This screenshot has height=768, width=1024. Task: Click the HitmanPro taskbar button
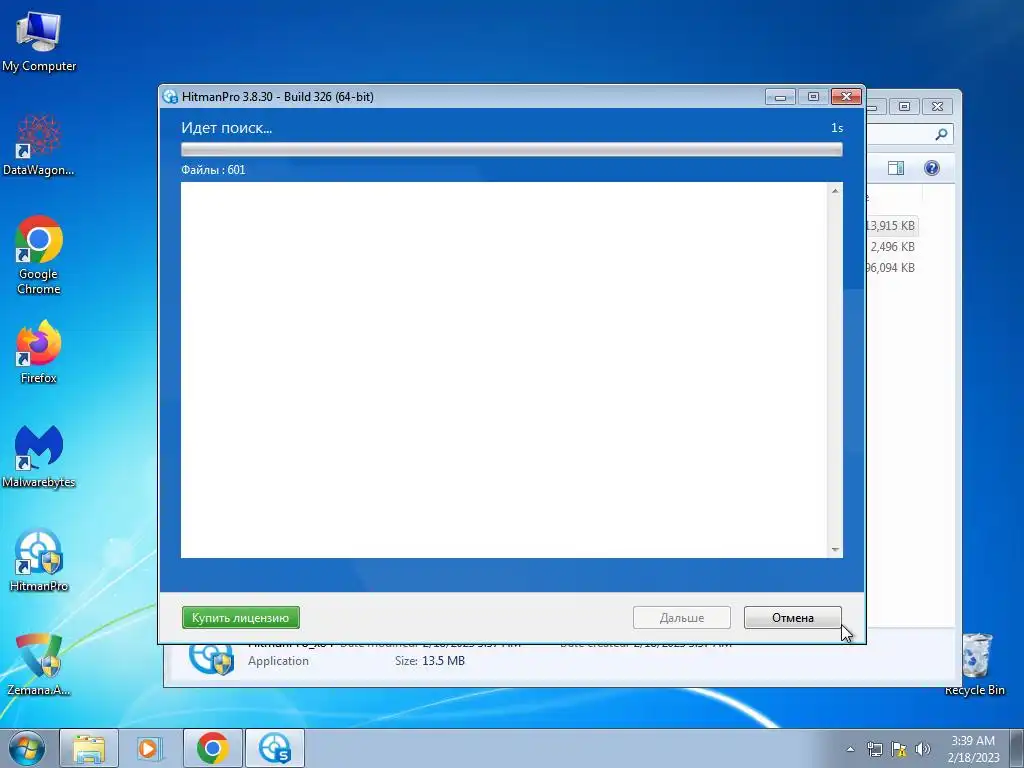click(x=274, y=748)
